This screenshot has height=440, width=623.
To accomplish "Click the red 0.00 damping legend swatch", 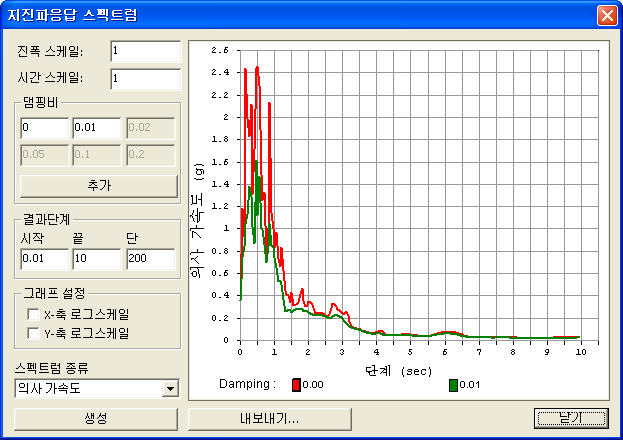I will (x=296, y=385).
